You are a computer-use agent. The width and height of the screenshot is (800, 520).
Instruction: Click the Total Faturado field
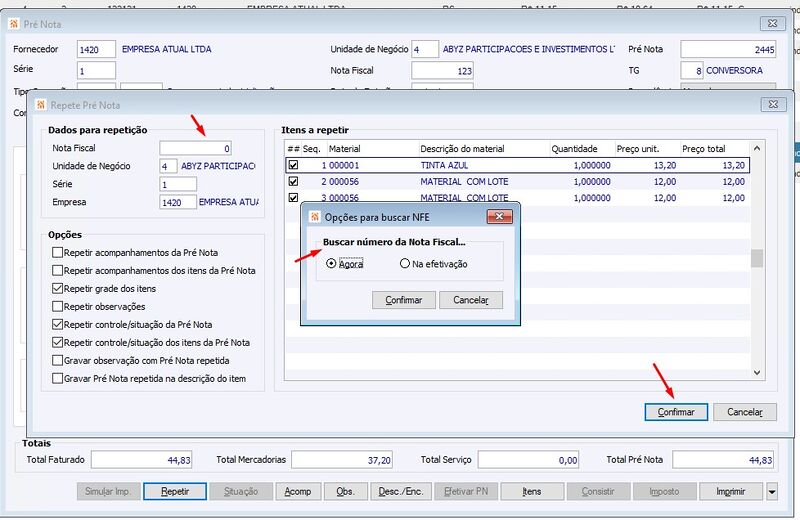pyautogui.click(x=141, y=460)
